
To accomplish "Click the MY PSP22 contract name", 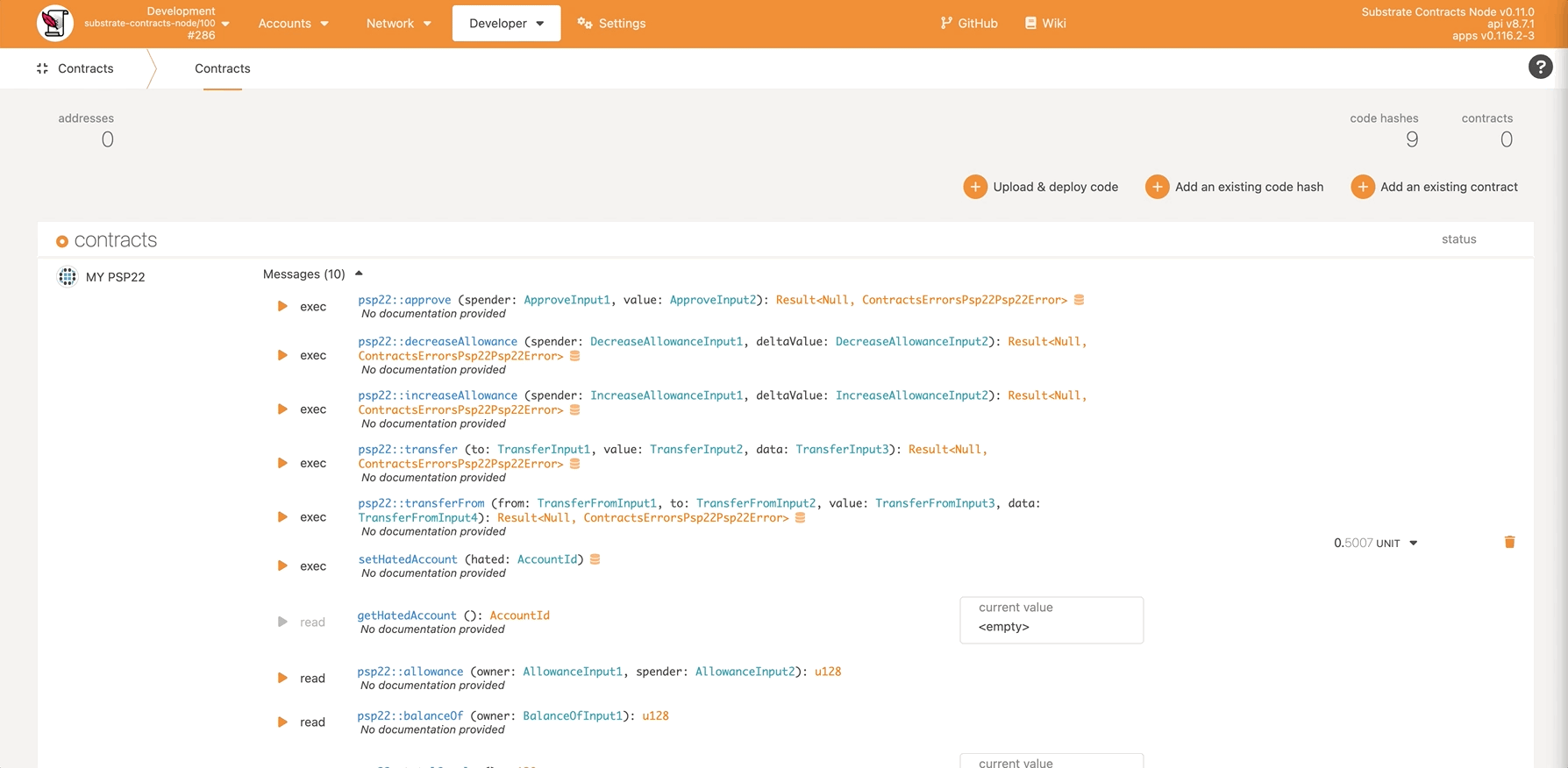I will (116, 277).
